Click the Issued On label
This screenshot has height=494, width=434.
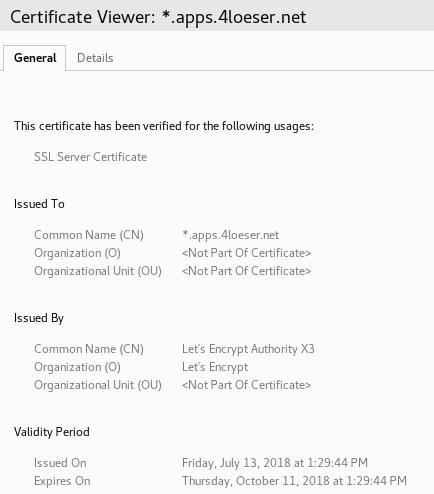60,463
